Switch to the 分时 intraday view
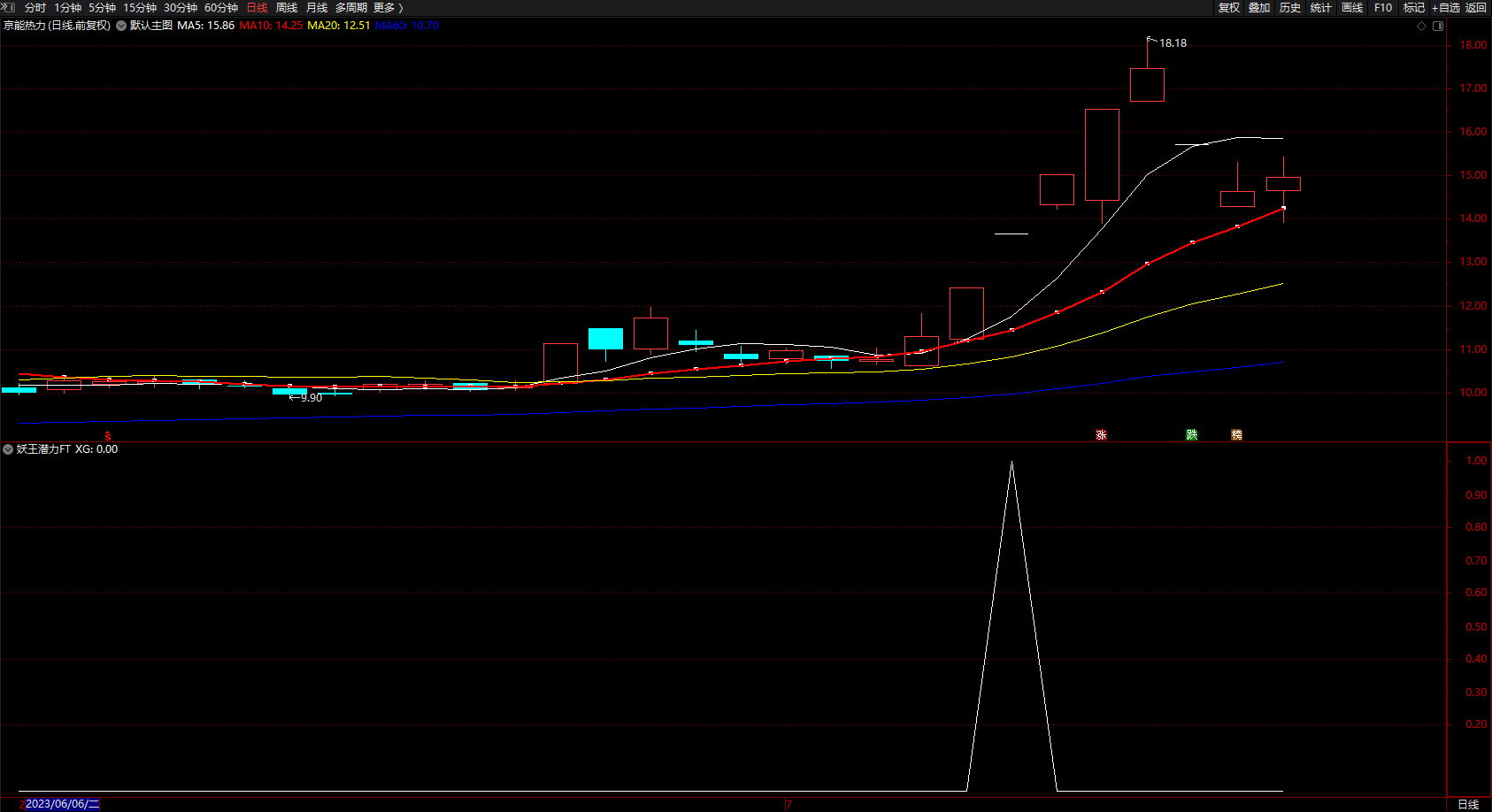 click(x=35, y=8)
